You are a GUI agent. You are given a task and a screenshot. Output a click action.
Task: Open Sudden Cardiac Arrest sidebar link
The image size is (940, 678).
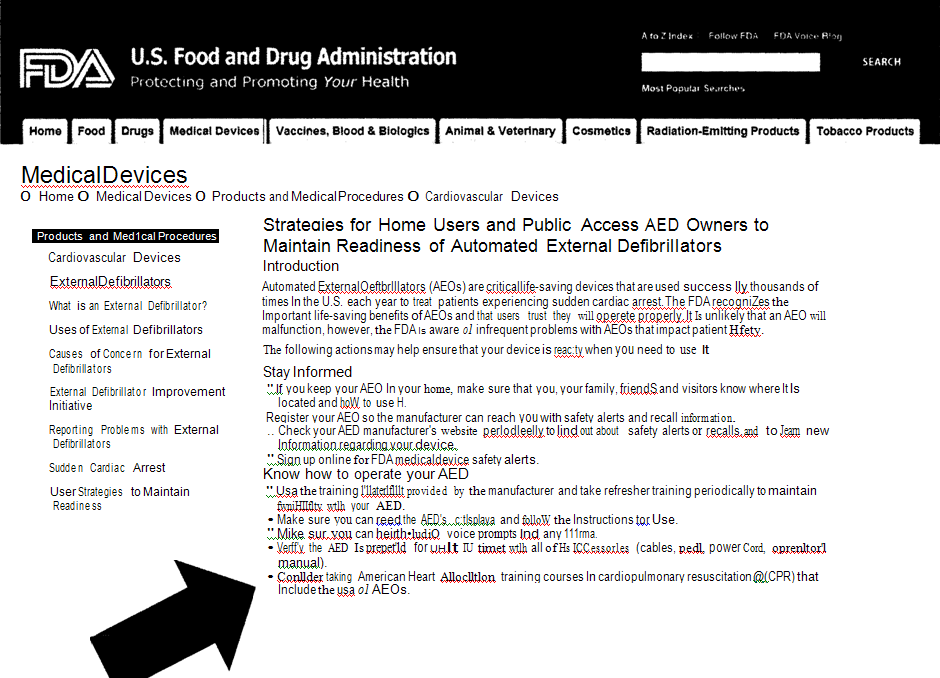107,468
